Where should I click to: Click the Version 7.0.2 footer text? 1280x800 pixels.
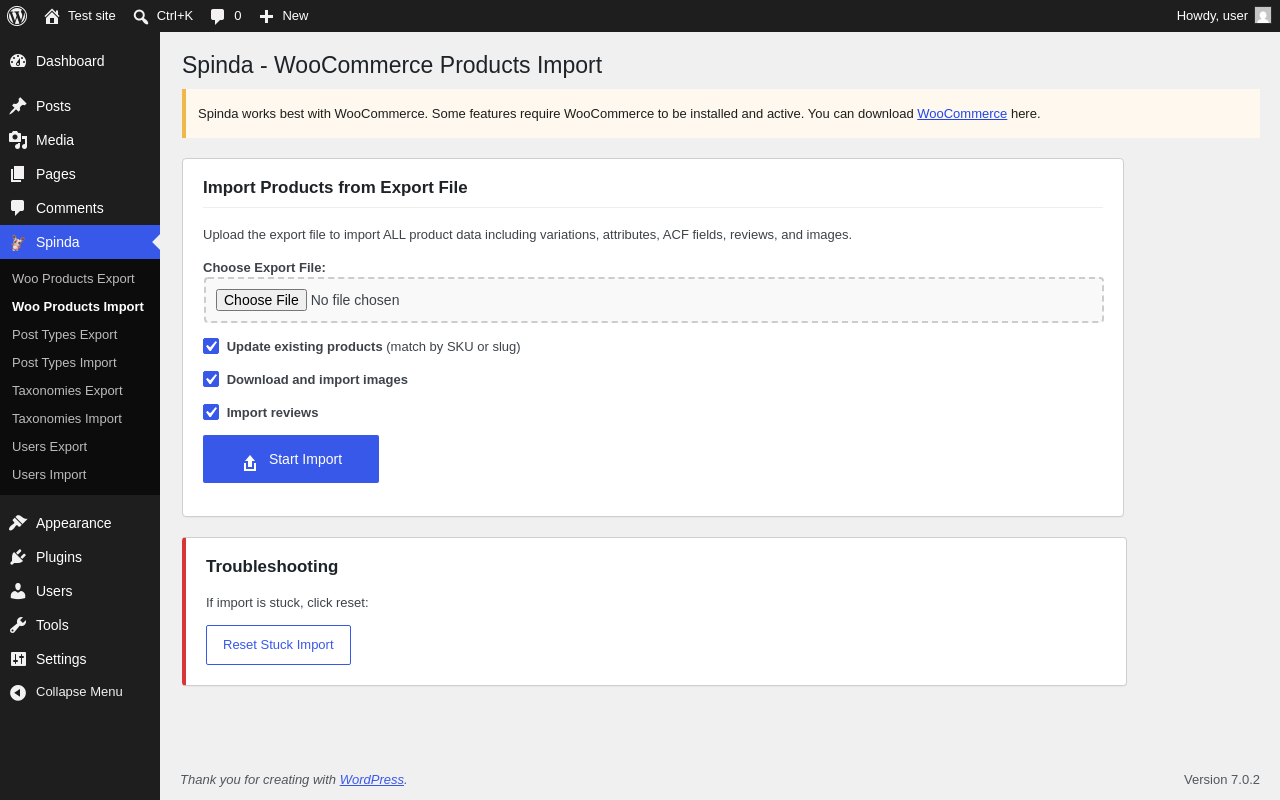[x=1222, y=779]
